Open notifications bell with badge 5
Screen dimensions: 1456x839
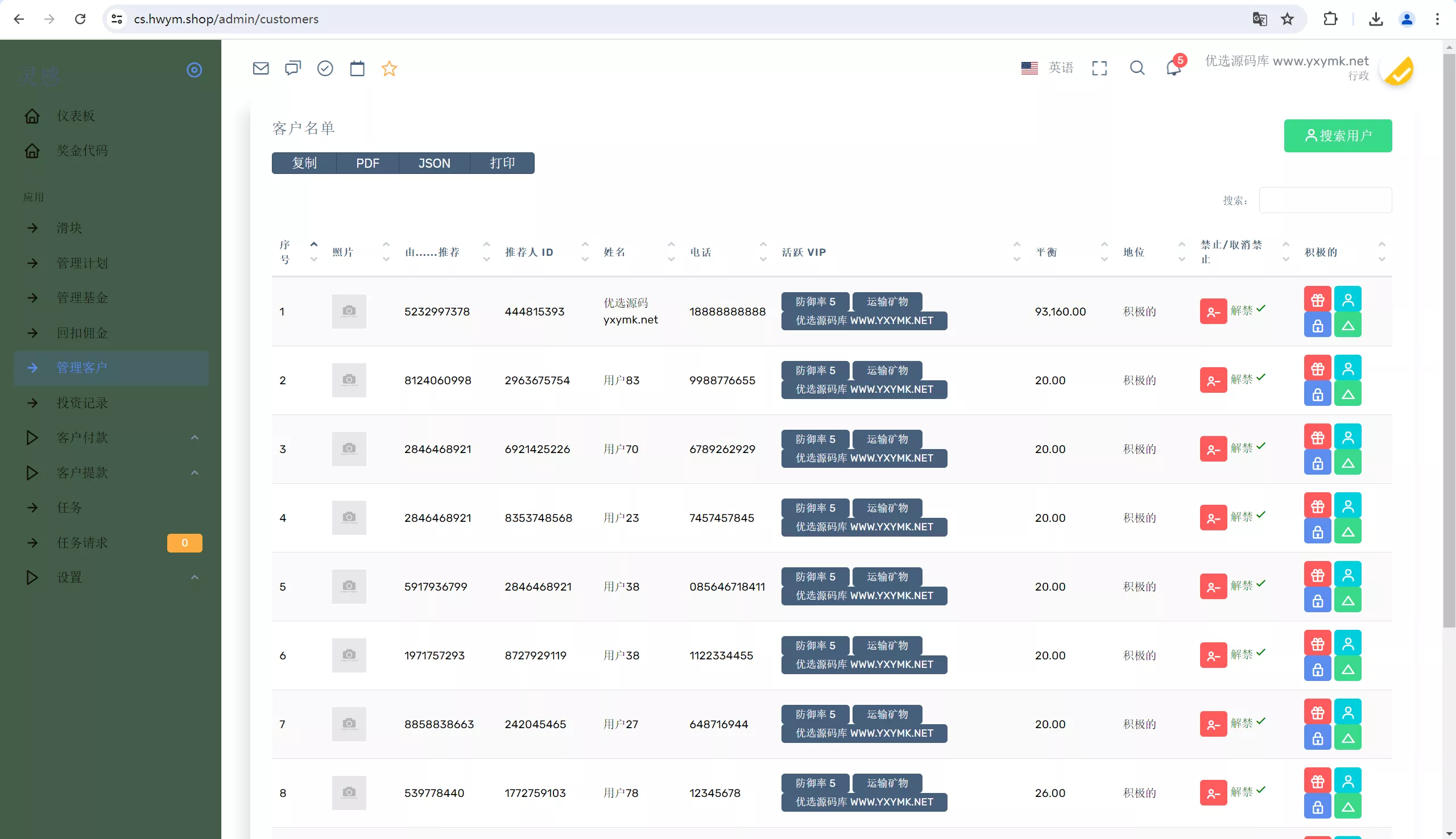pyautogui.click(x=1173, y=68)
